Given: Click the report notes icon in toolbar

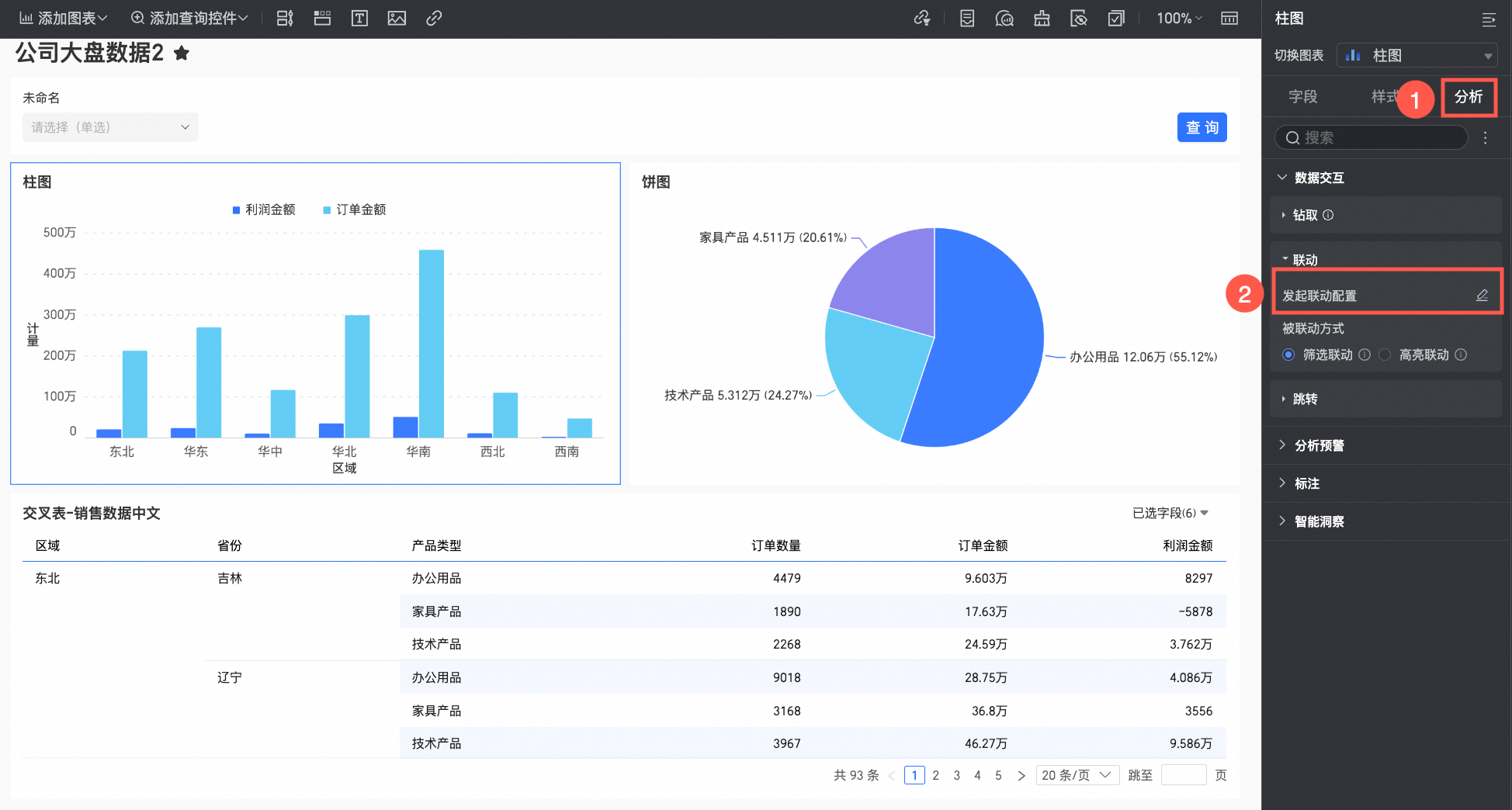Looking at the screenshot, I should point(967,18).
